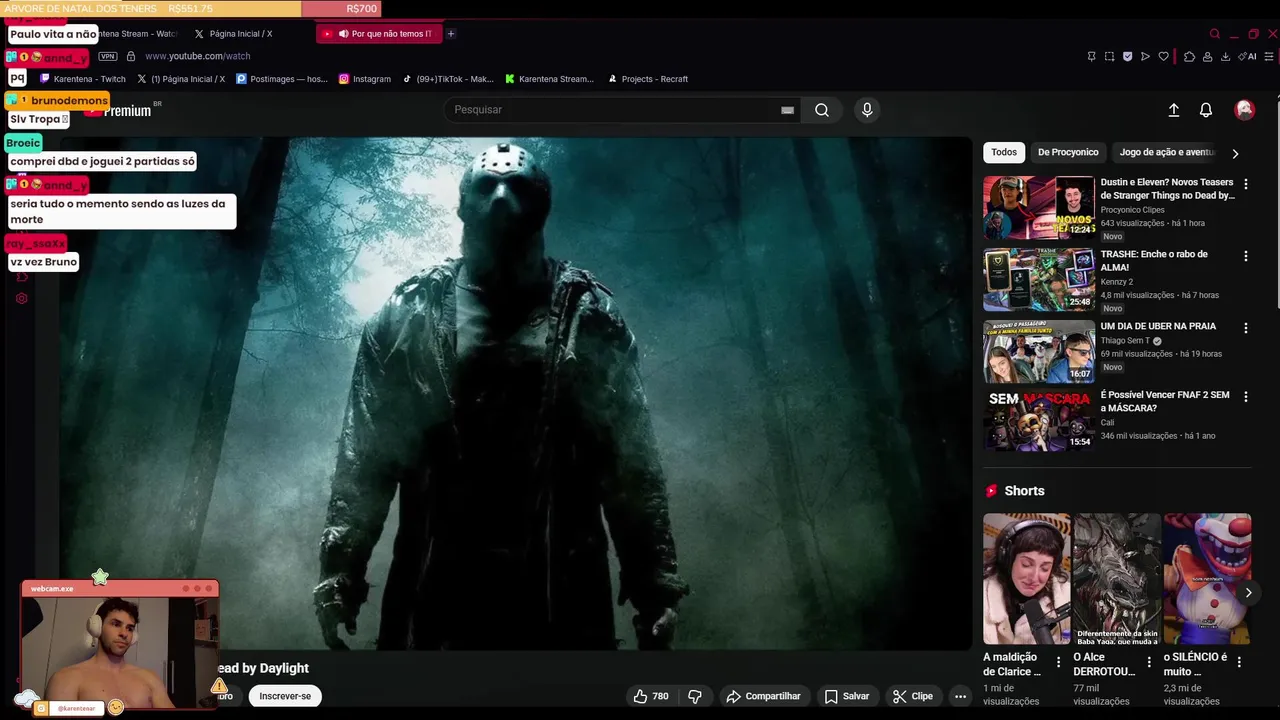Open options for Dustin e Eleven video
Image resolution: width=1280 pixels, height=720 pixels.
click(x=1245, y=184)
